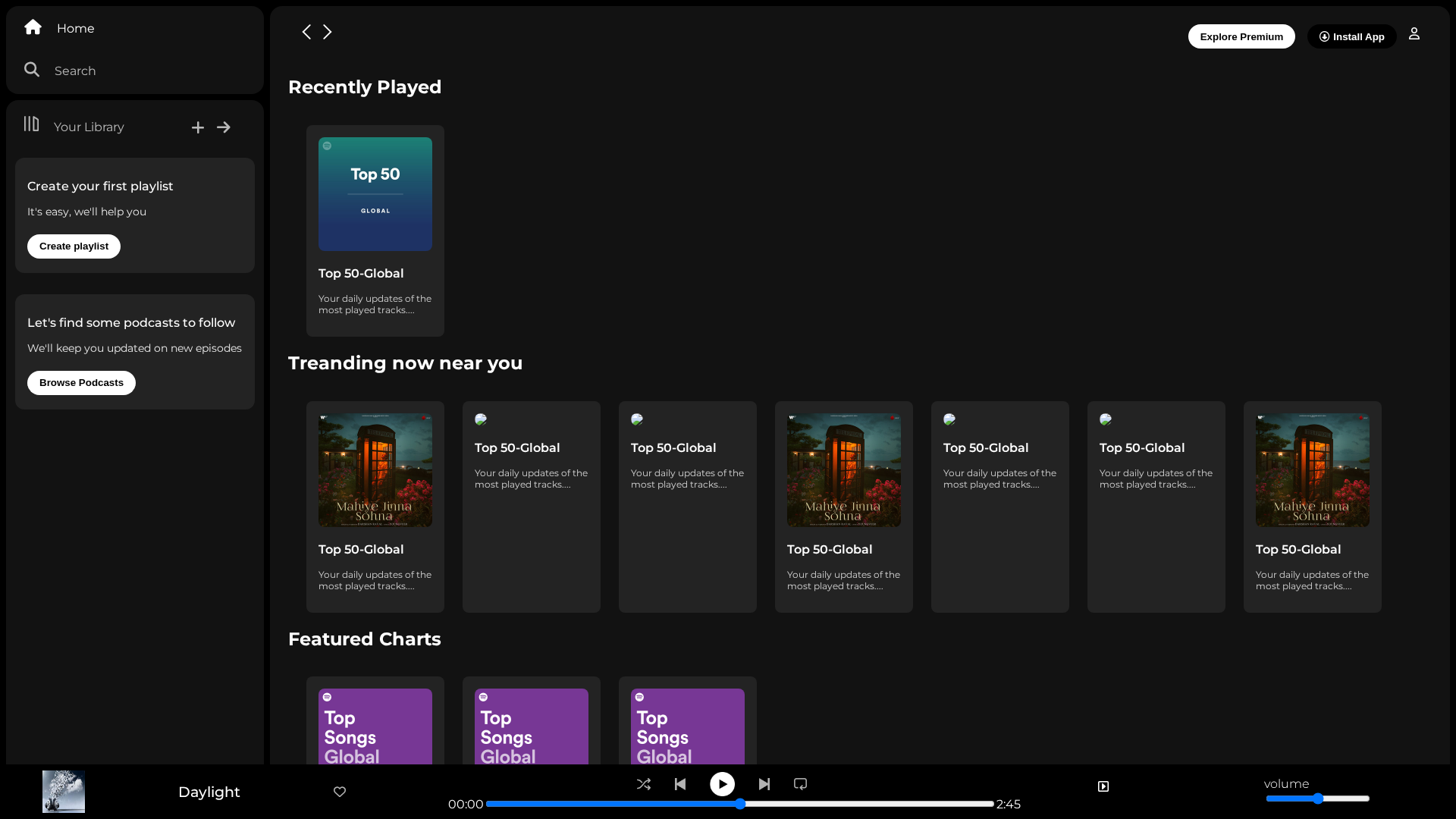The image size is (1456, 819).
Task: Click the volume label text
Action: click(1286, 784)
